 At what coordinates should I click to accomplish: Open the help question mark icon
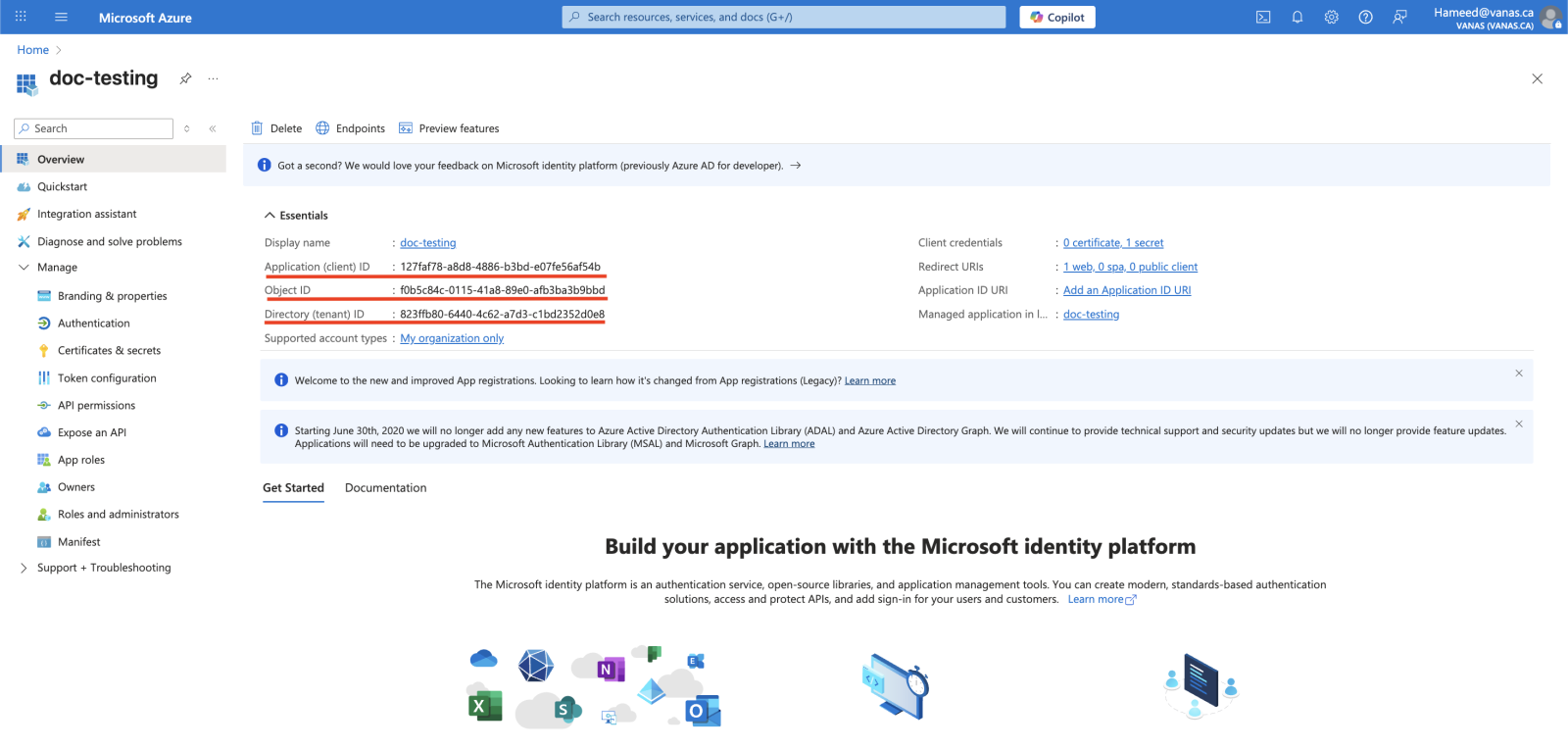(1365, 17)
